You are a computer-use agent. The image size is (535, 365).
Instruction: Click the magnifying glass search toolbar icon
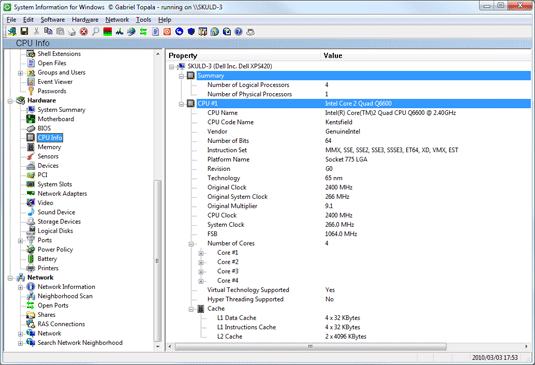(x=96, y=32)
